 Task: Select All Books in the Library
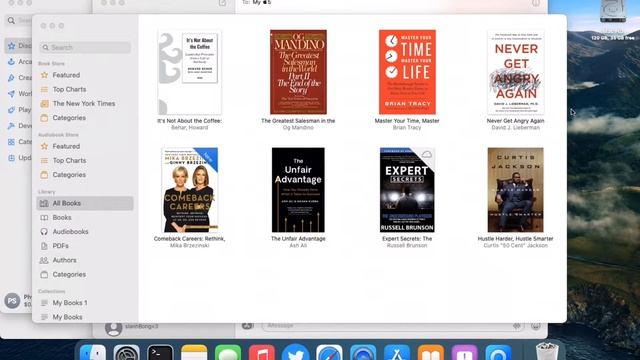[85, 203]
